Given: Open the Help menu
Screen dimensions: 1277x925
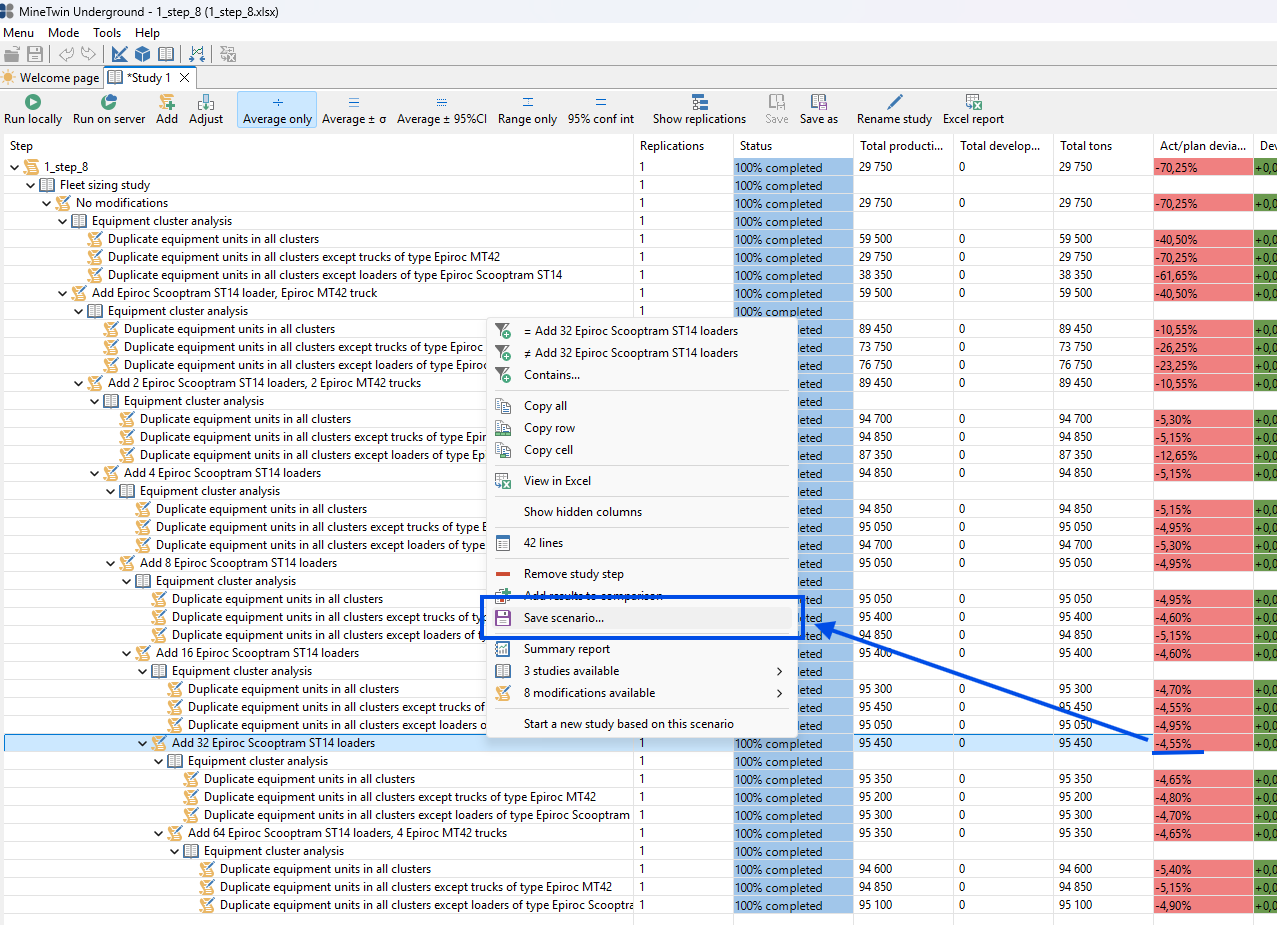Looking at the screenshot, I should 147,32.
